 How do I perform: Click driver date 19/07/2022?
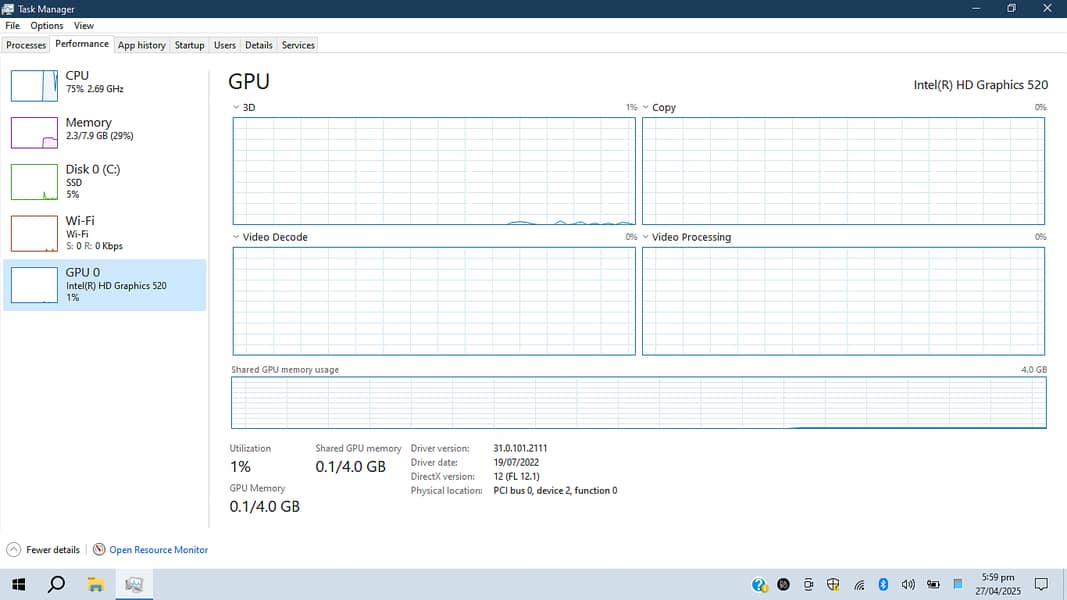516,463
